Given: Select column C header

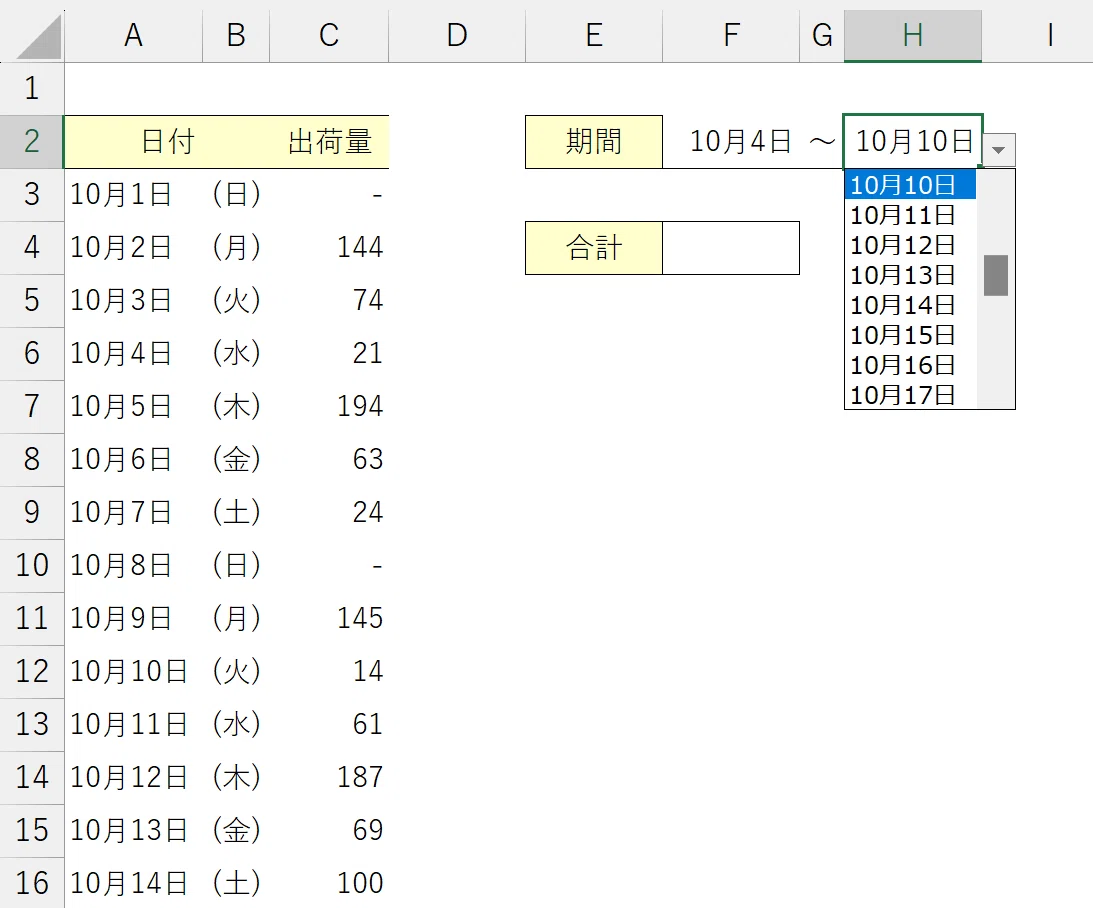Looking at the screenshot, I should (329, 36).
